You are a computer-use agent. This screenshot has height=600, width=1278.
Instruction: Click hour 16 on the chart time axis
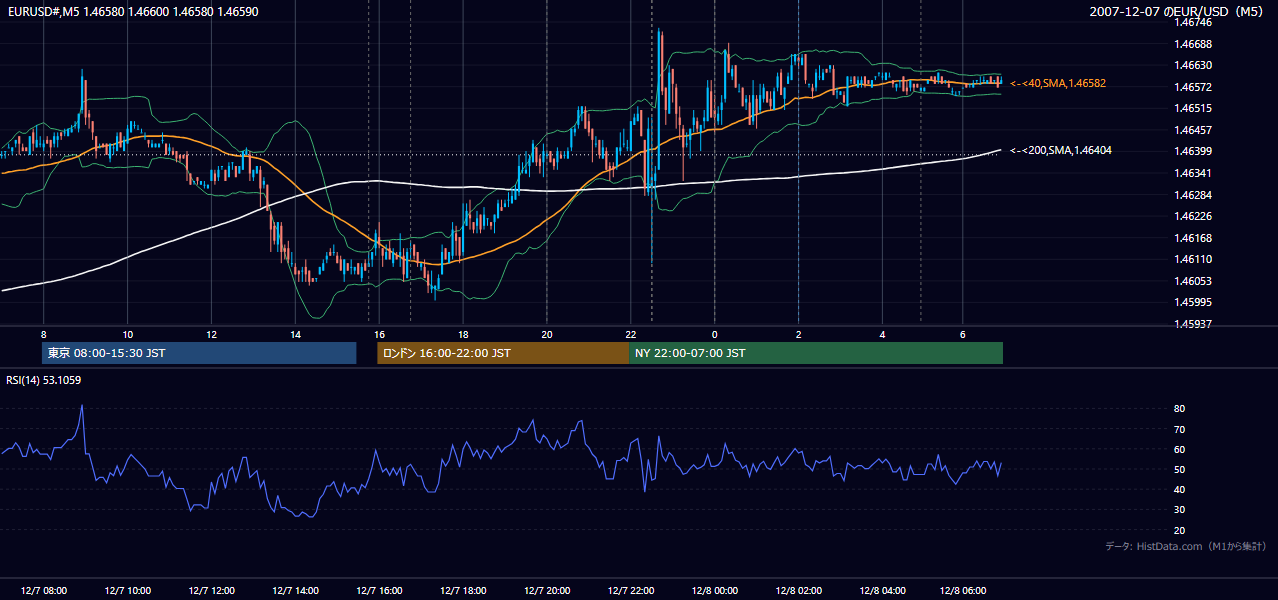click(379, 334)
